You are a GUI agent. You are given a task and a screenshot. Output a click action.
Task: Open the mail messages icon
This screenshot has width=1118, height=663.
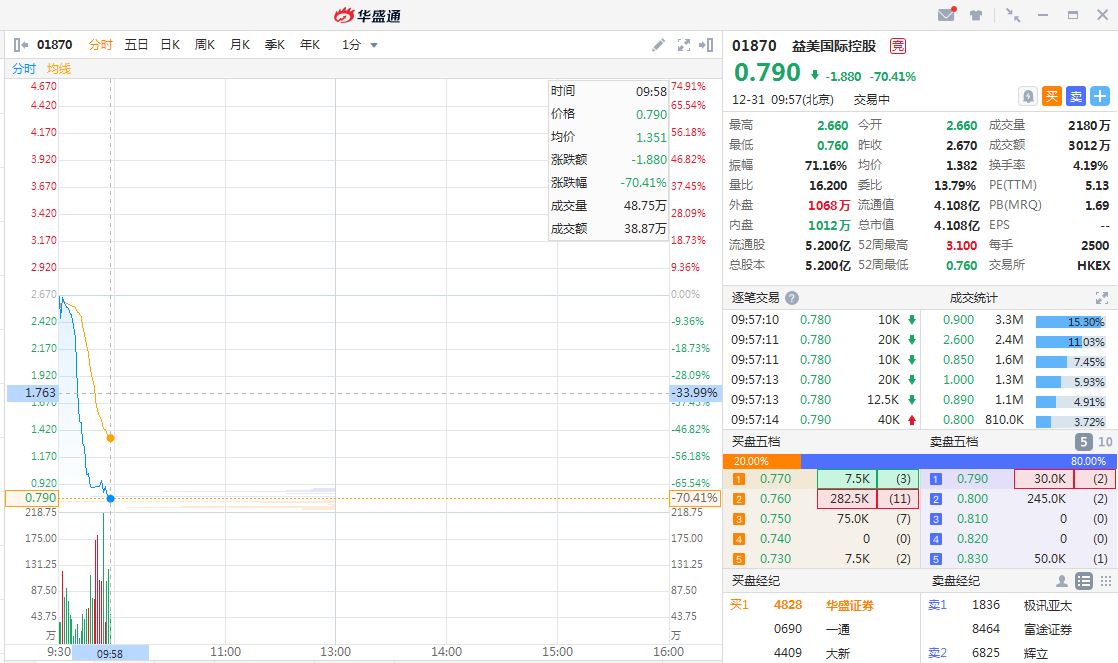[x=946, y=15]
